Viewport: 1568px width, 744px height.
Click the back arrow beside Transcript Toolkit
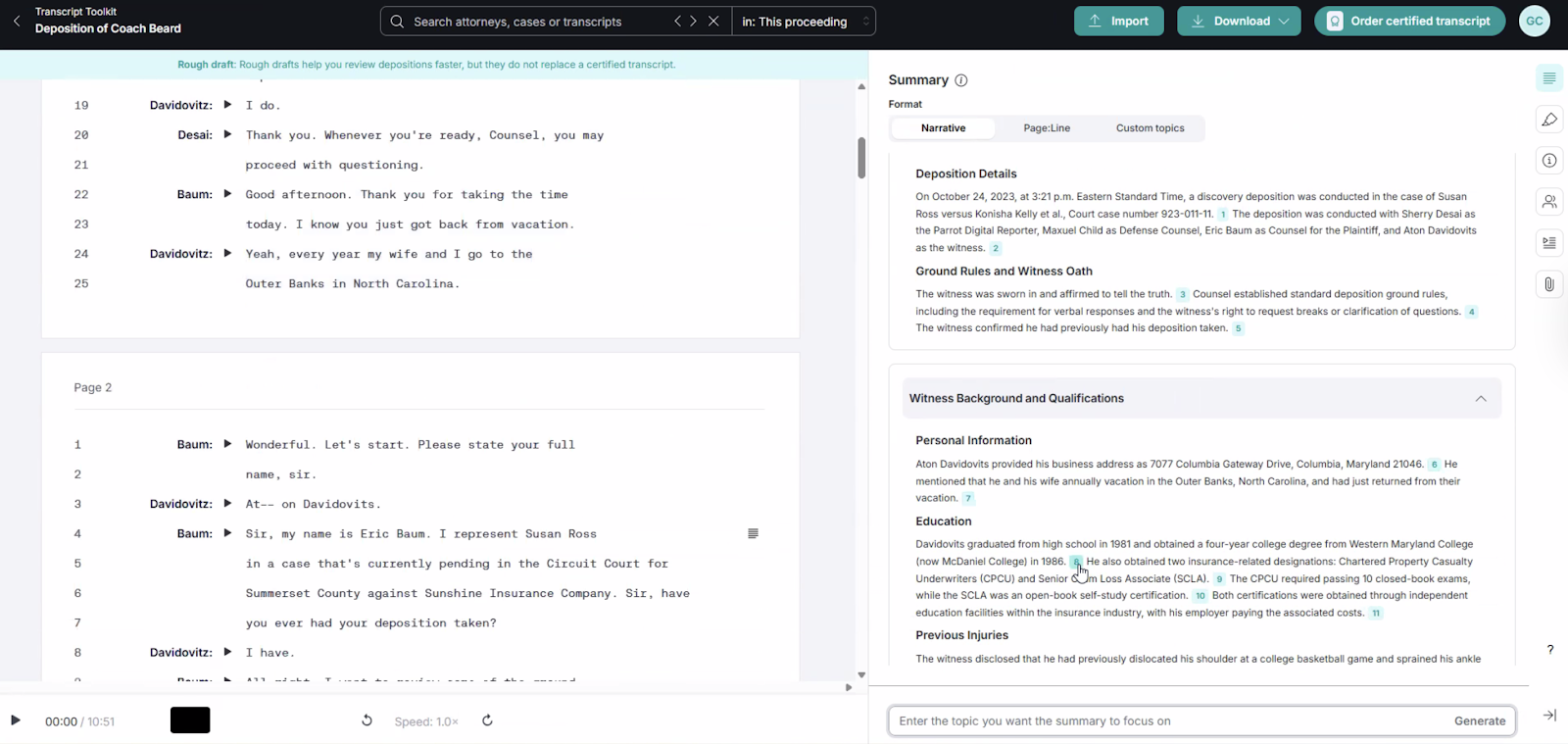(x=17, y=21)
